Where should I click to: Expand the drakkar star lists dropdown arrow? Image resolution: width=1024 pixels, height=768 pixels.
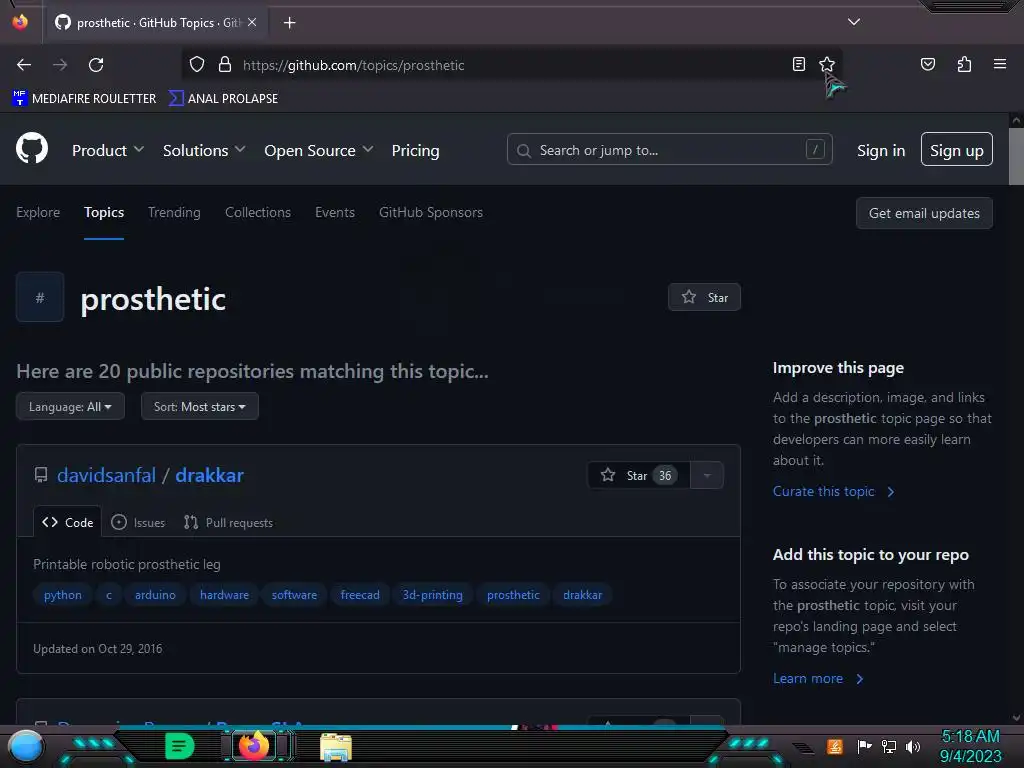(x=707, y=475)
